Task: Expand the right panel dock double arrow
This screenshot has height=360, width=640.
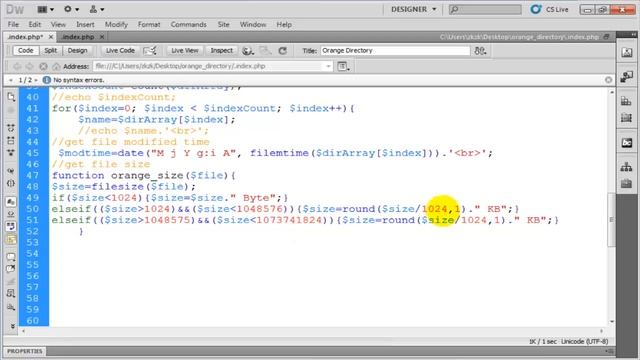Action: pyautogui.click(x=633, y=35)
